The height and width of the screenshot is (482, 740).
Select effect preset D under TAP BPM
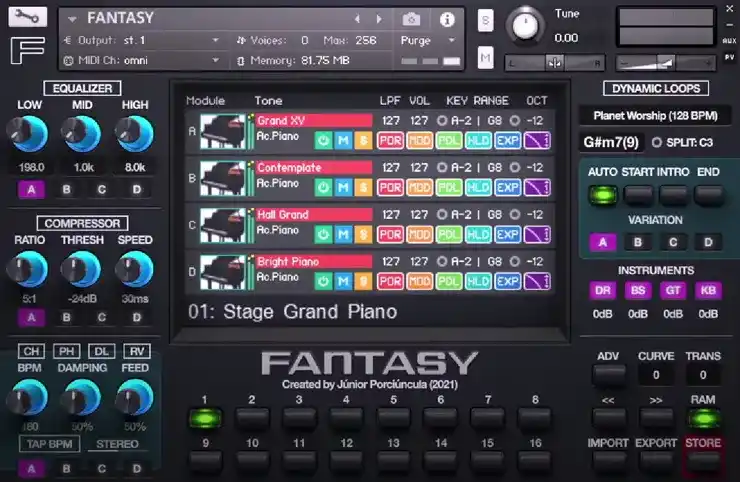137,469
